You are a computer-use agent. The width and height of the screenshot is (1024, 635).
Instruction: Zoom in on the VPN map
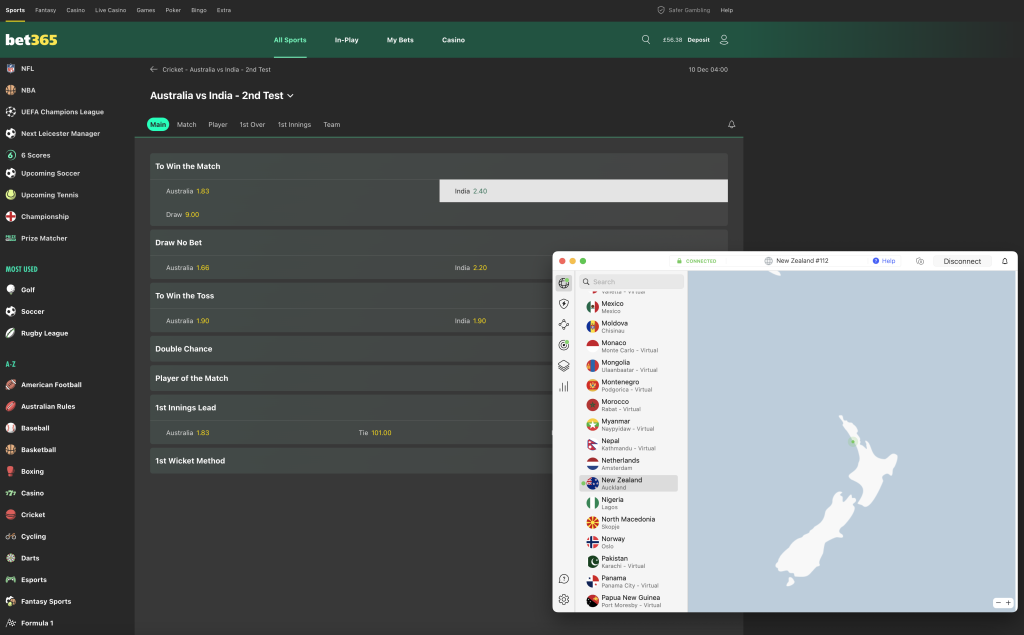(x=1008, y=603)
